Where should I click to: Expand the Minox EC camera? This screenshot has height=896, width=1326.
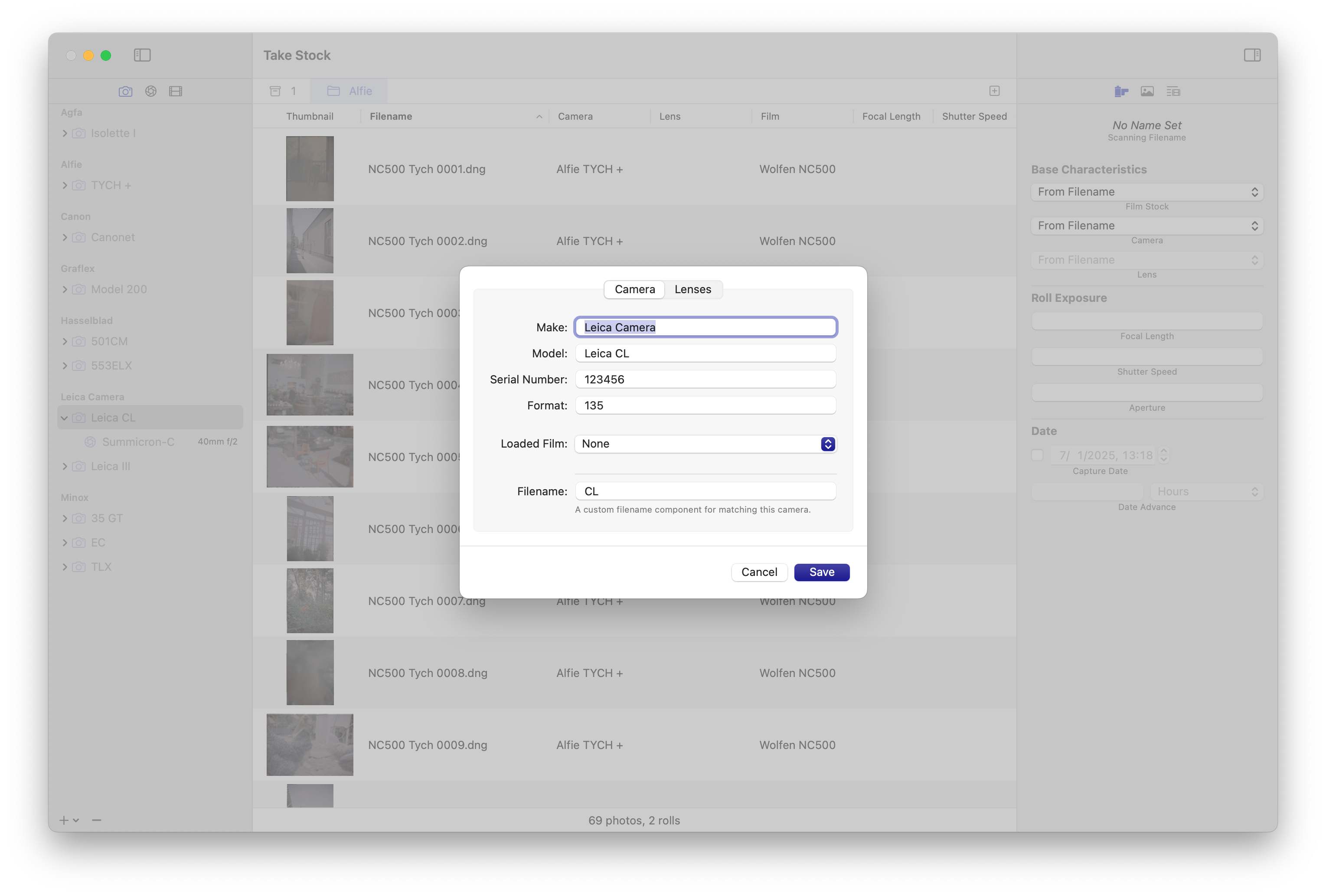[x=65, y=543]
